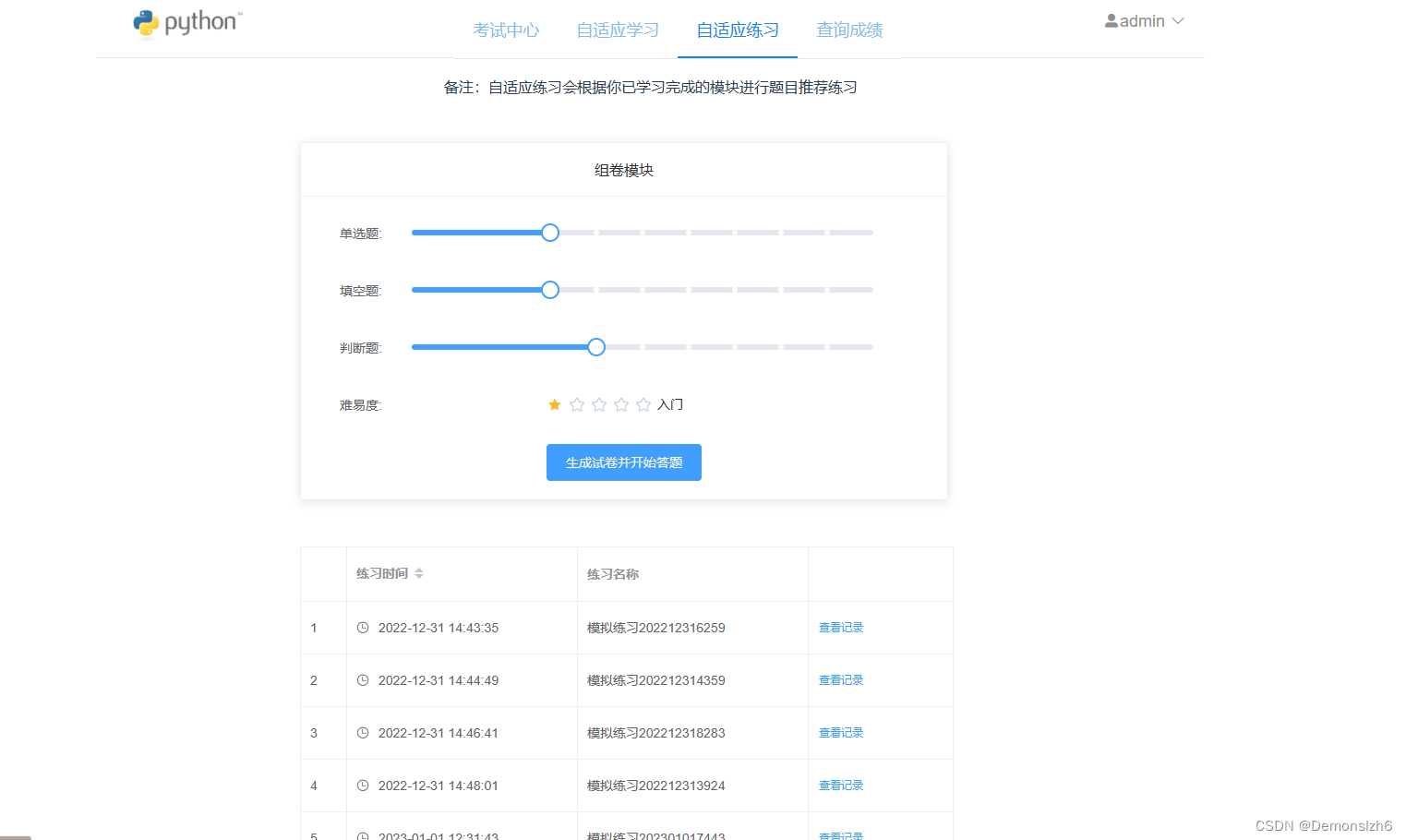Viewport: 1406px width, 840px height.
Task: Click clock icon for 14:44:49 row
Action: [x=363, y=680]
